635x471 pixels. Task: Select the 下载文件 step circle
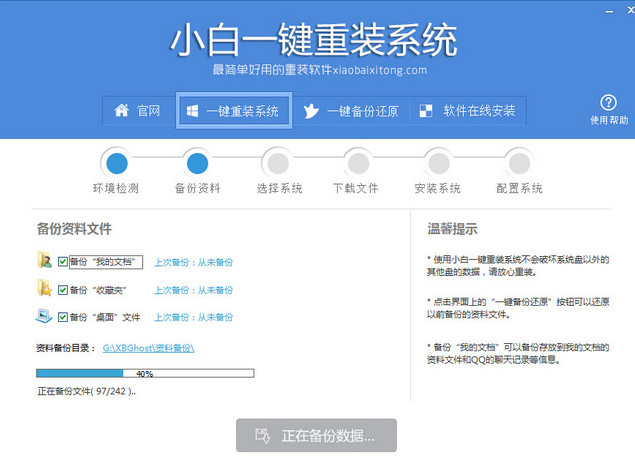coord(357,162)
